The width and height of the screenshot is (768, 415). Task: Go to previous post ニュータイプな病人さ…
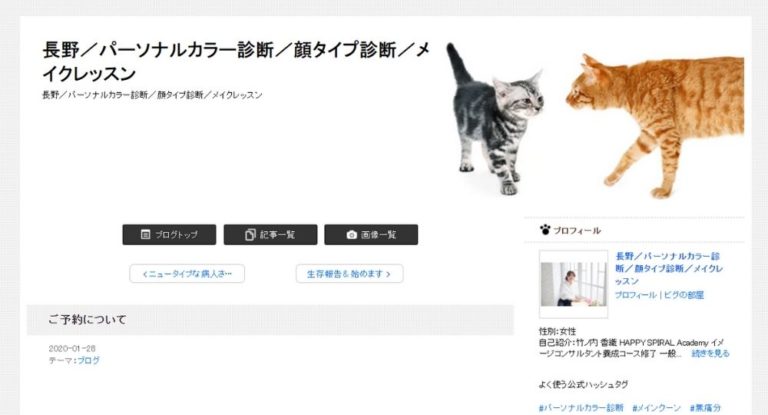pyautogui.click(x=187, y=274)
